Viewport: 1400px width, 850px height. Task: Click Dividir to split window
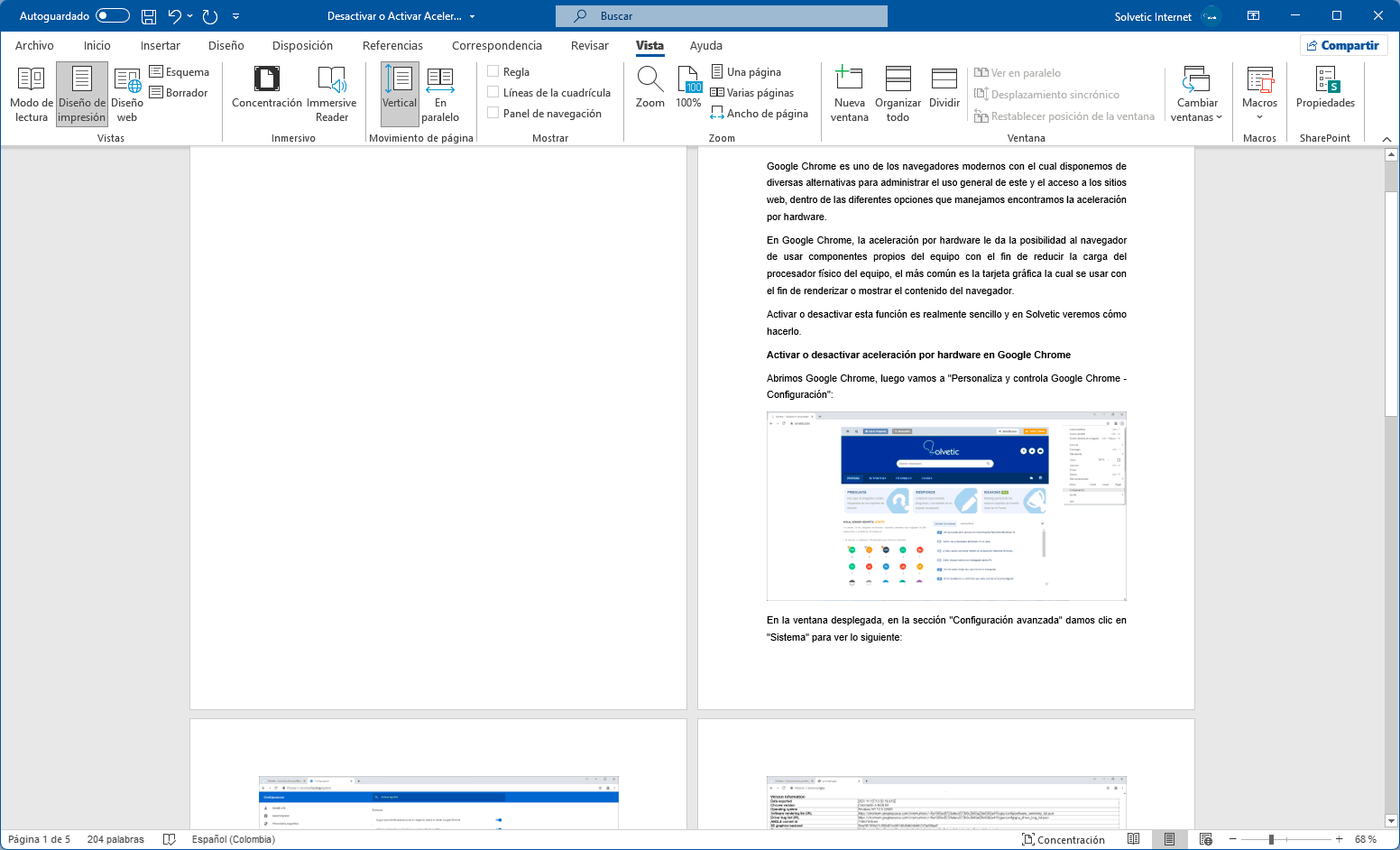click(x=944, y=88)
